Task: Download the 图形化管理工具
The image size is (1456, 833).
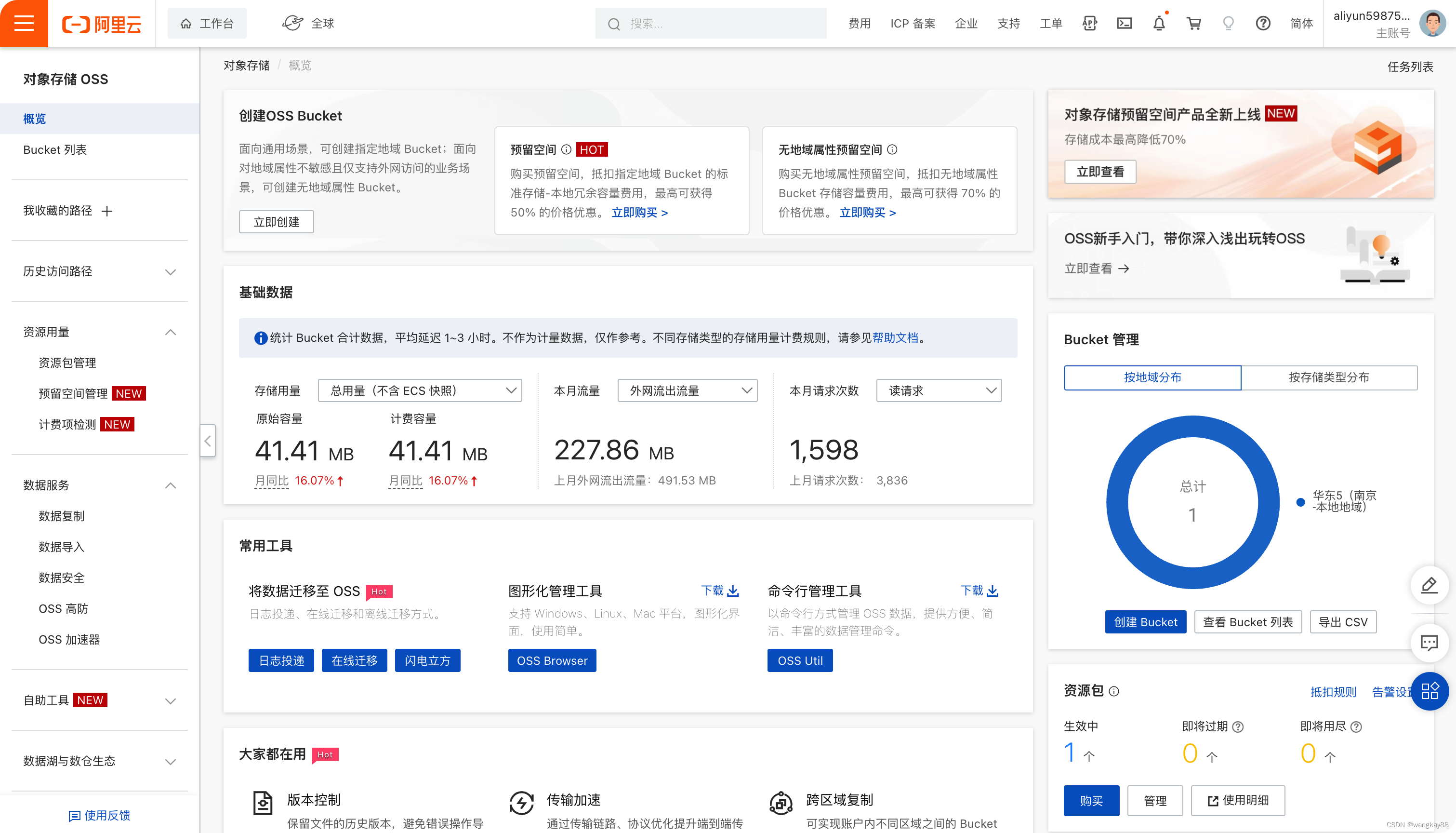Action: (720, 591)
